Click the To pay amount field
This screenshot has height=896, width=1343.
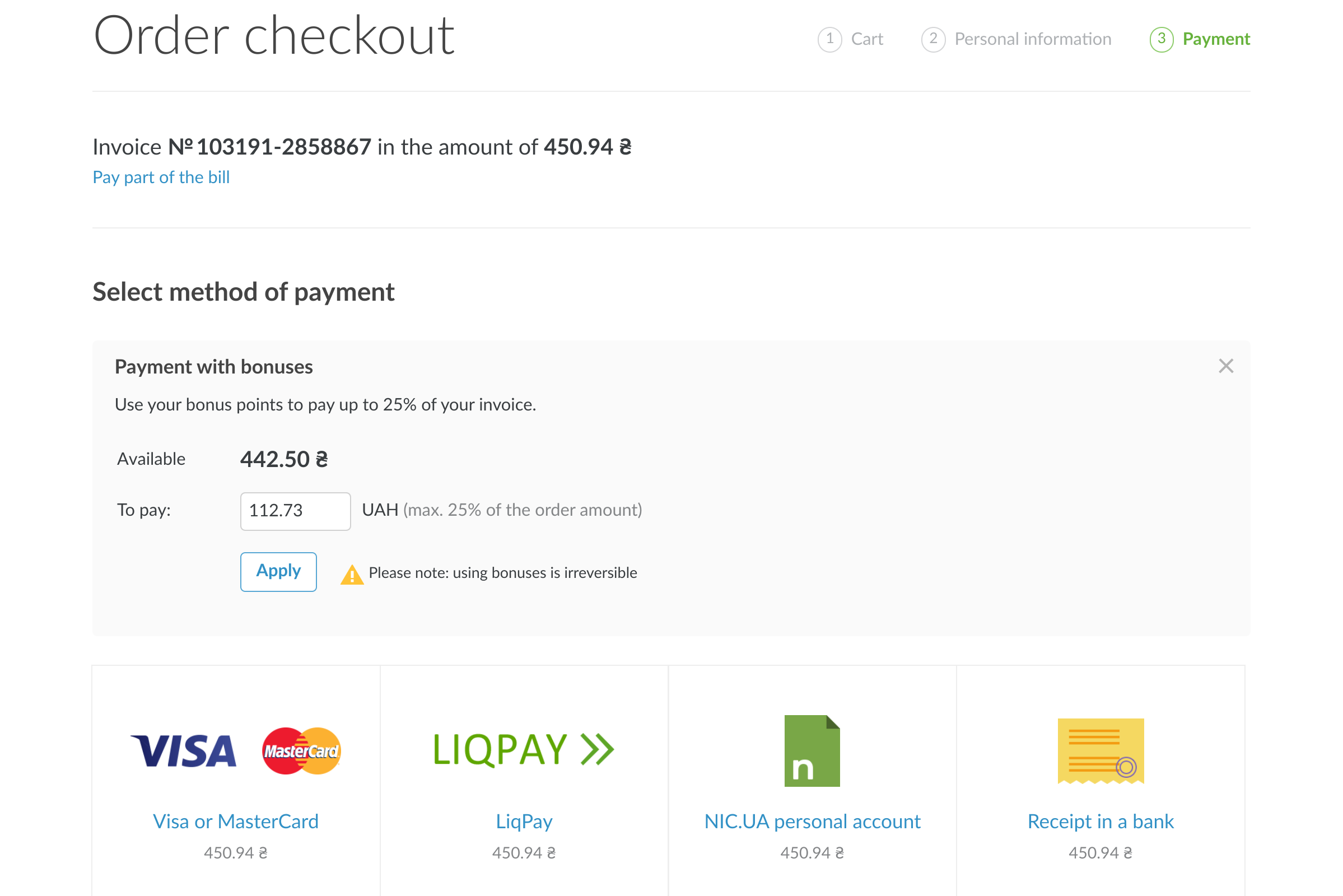pyautogui.click(x=295, y=511)
